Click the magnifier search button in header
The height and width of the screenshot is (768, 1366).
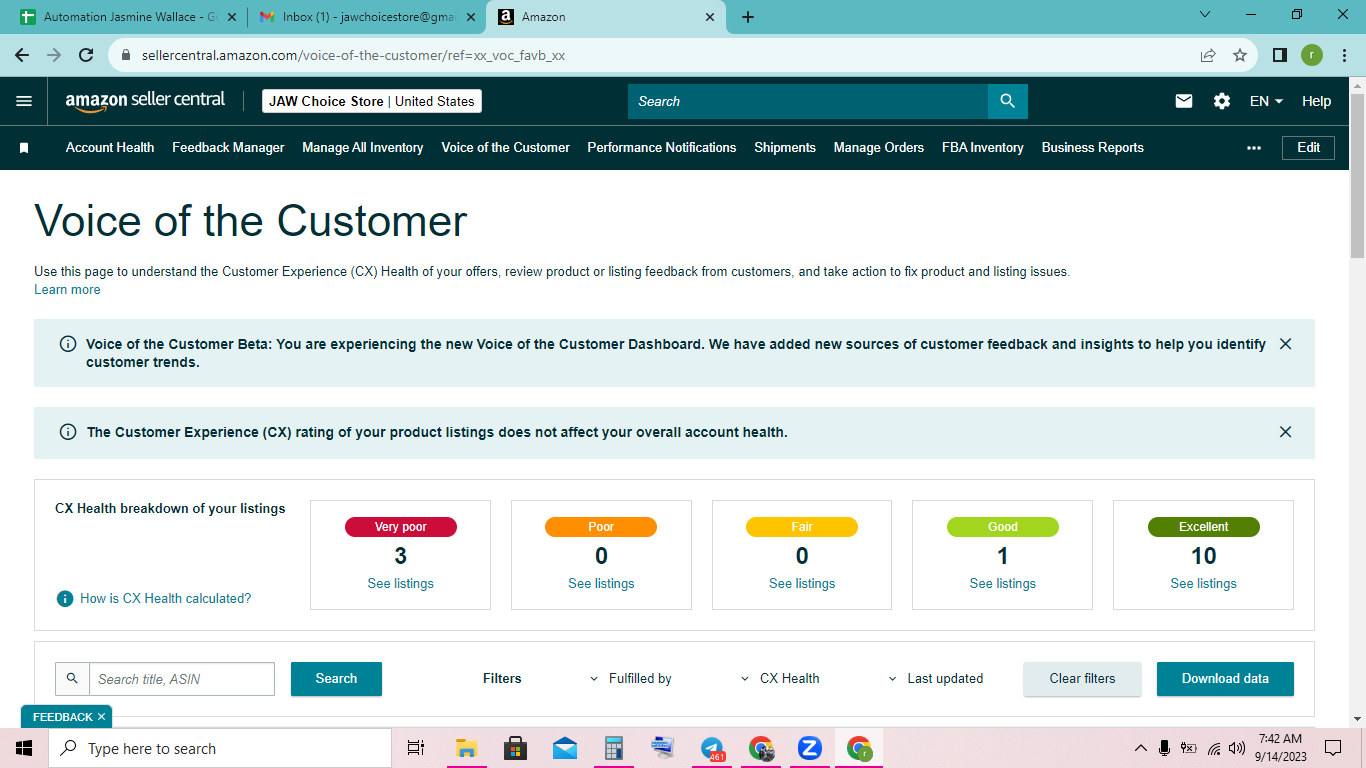(x=1007, y=101)
